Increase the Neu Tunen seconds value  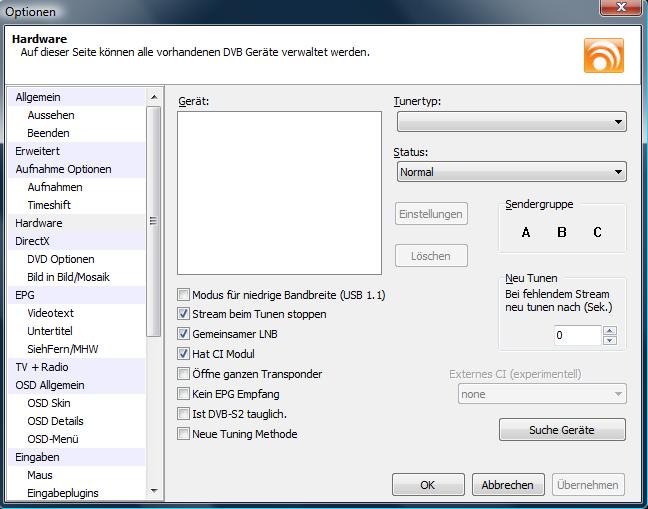[x=610, y=330]
